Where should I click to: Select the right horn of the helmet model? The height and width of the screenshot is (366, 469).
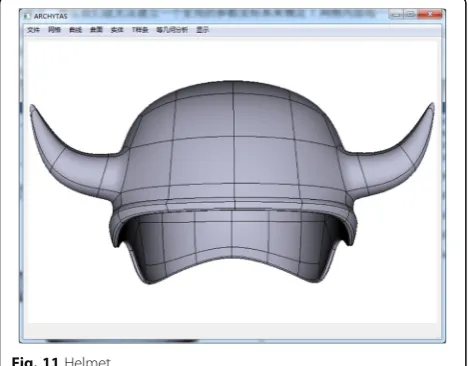click(x=393, y=160)
